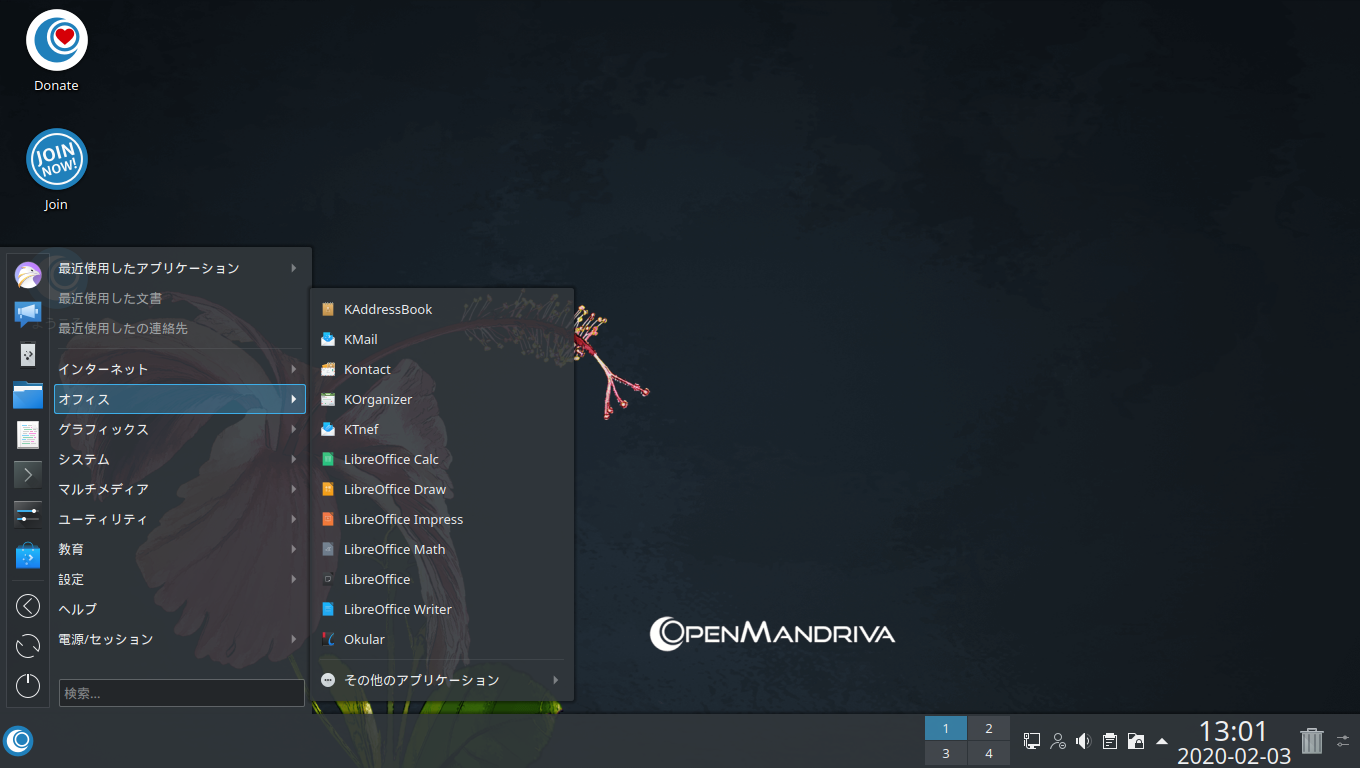Launch KTnef from Office submenu

click(x=441, y=429)
